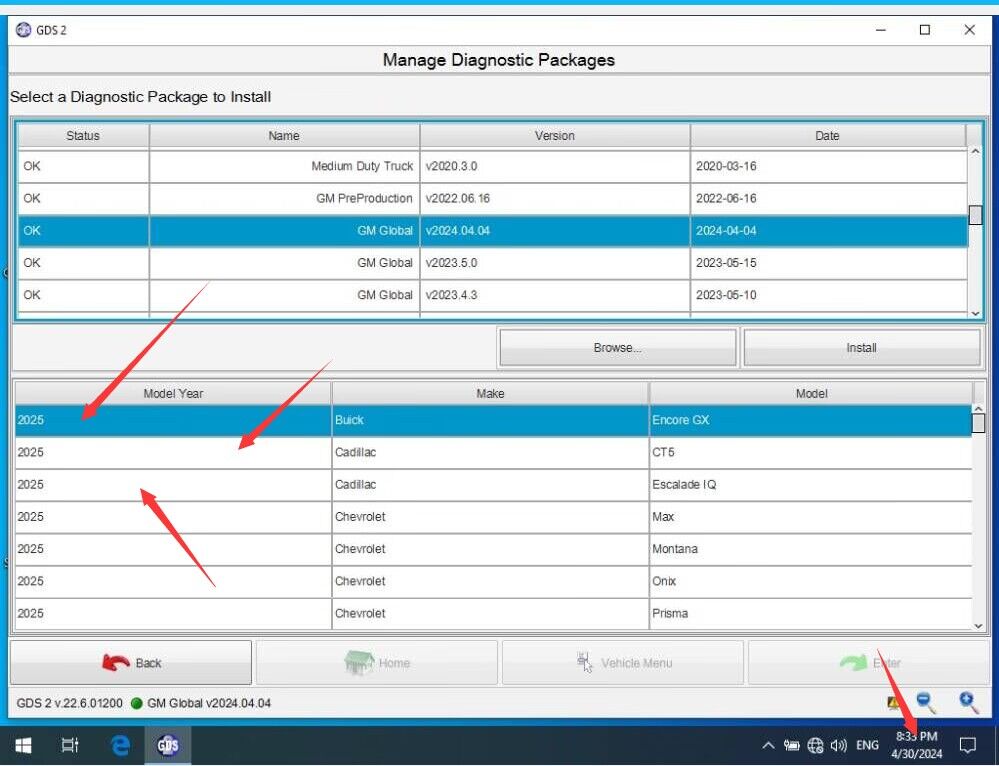The image size is (999, 766).
Task: Click the warning icon in GDS status bar
Action: (893, 703)
